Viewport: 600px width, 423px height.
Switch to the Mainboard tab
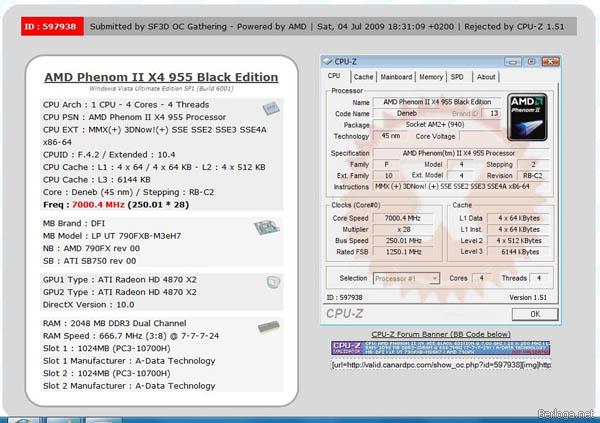tap(396, 77)
